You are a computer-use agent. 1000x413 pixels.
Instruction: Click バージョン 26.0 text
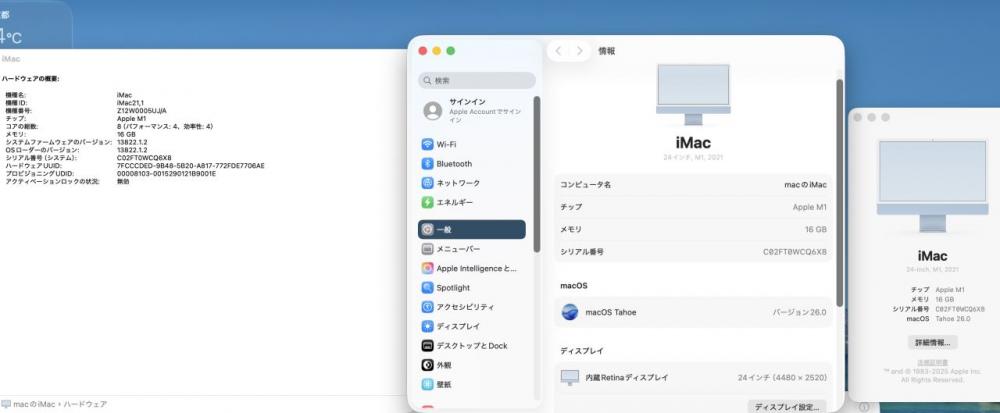click(799, 312)
